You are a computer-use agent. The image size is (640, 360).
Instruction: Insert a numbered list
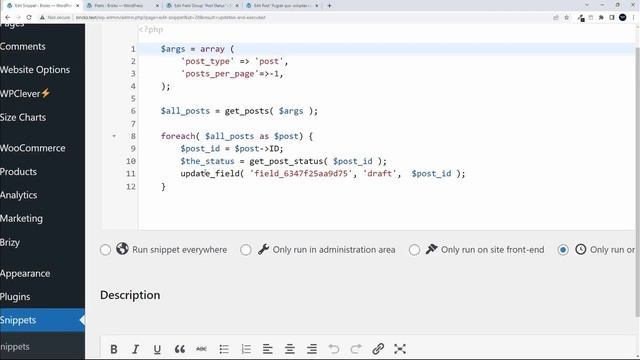coord(246,349)
